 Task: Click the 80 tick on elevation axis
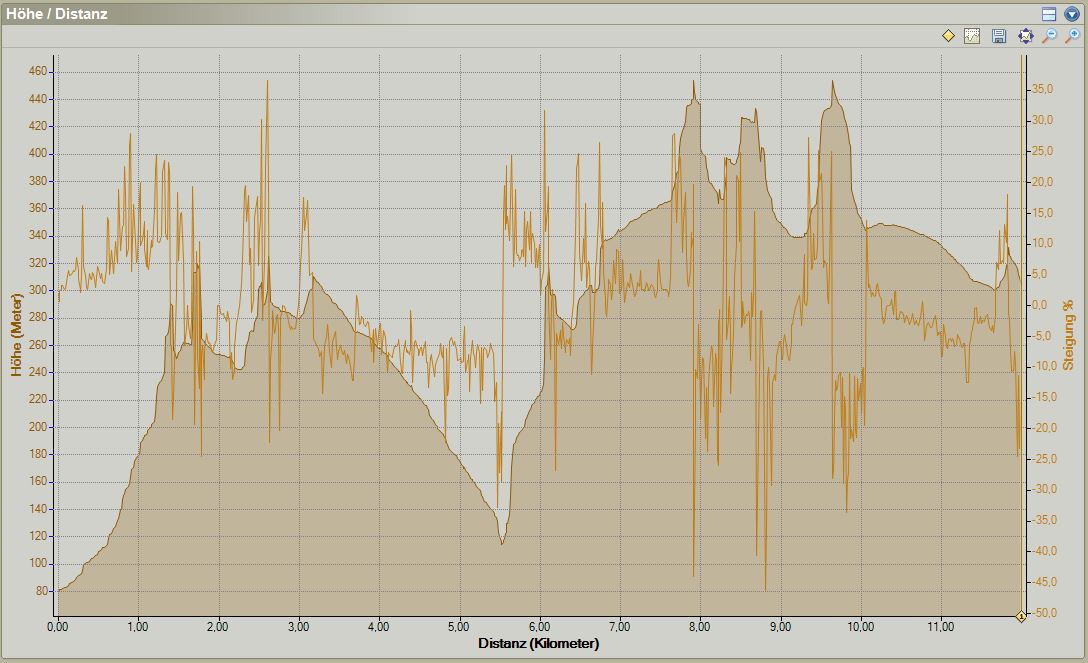click(41, 591)
